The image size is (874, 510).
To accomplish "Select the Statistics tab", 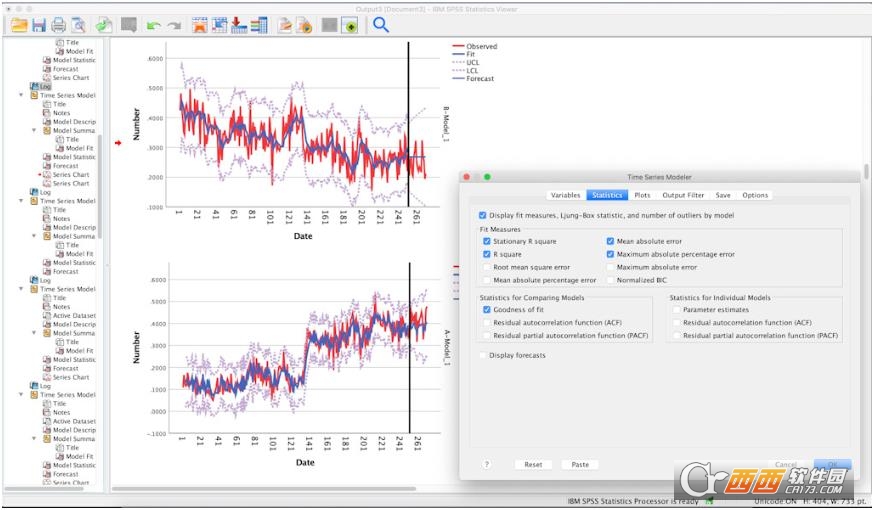I will [x=607, y=195].
